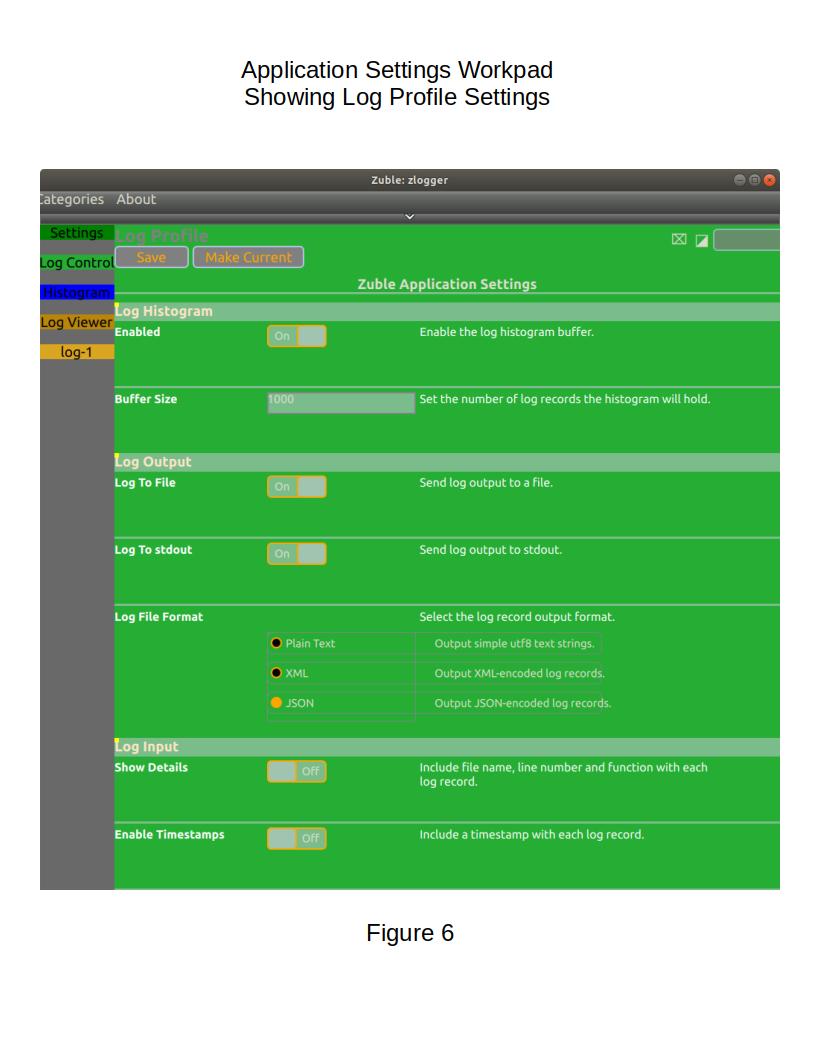Open the About menu
This screenshot has height=1056, width=816.
pos(136,199)
